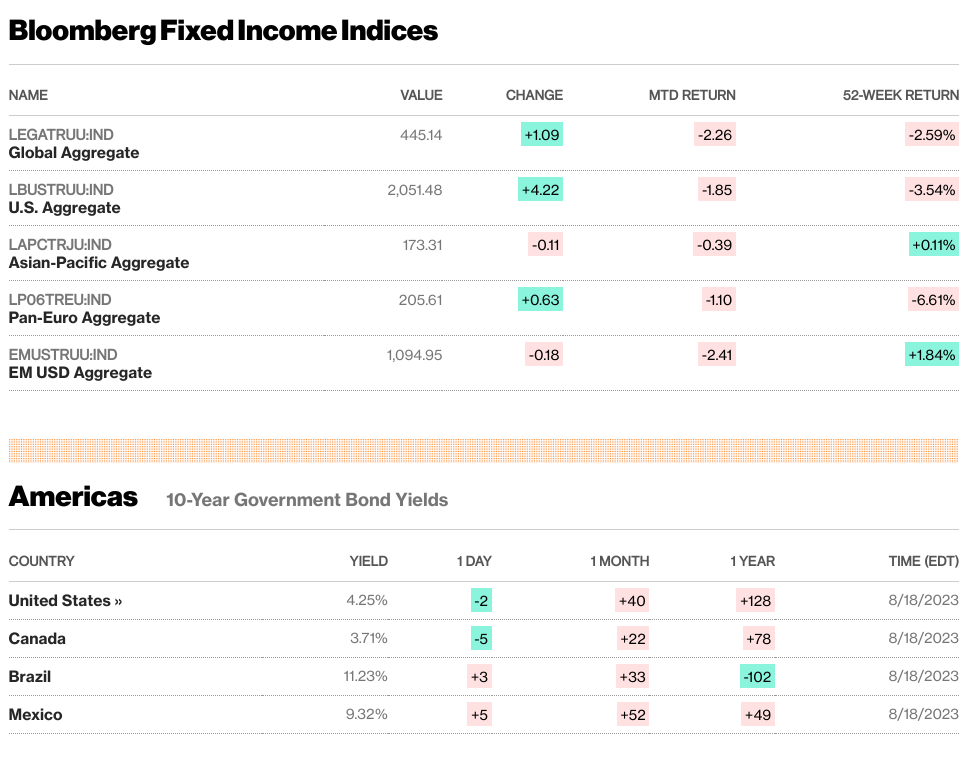Click the LEGATRUU:IND ticker
This screenshot has height=774, width=967.
coord(61,134)
